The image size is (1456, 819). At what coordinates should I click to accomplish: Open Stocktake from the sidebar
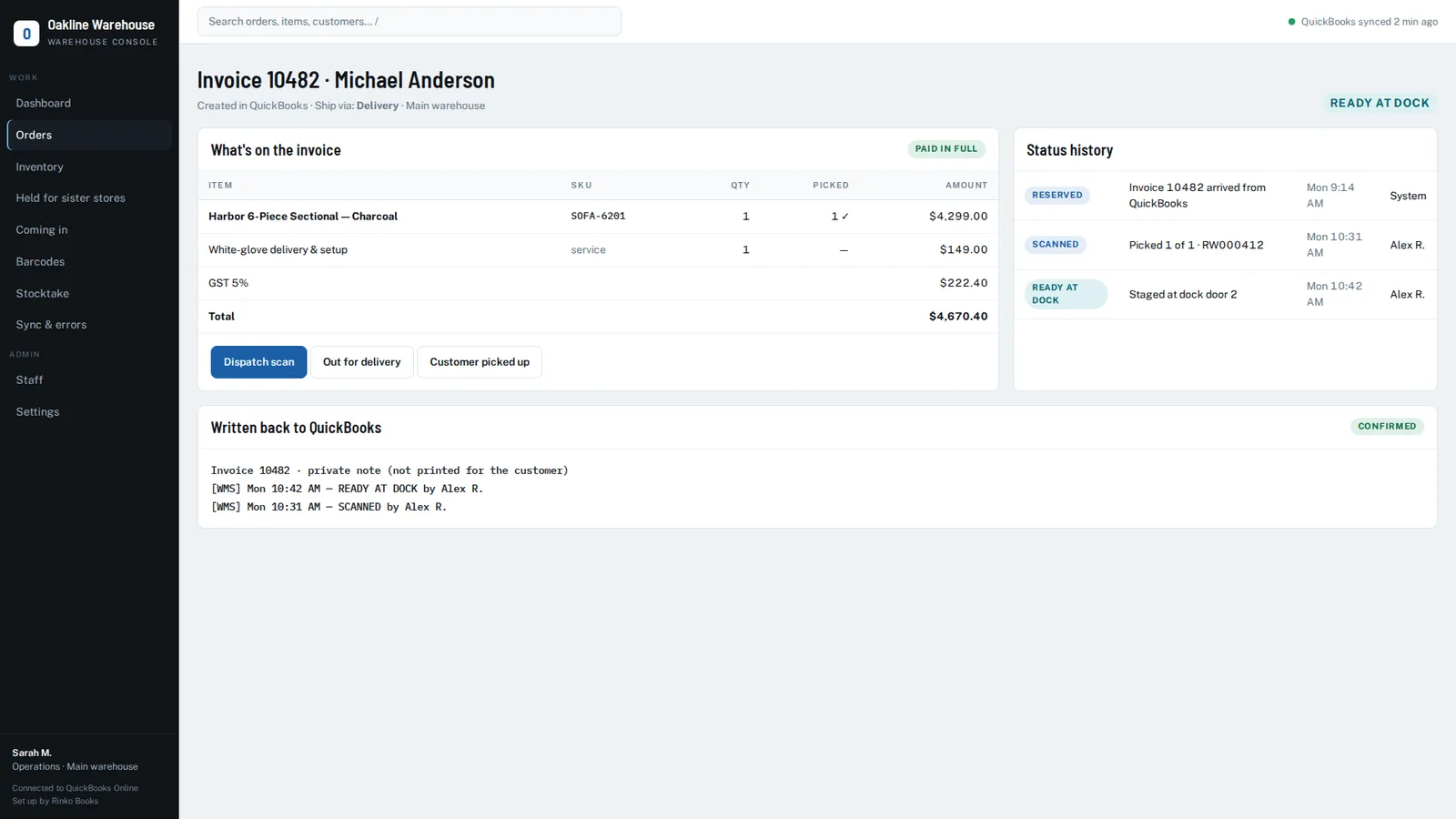pyautogui.click(x=89, y=293)
